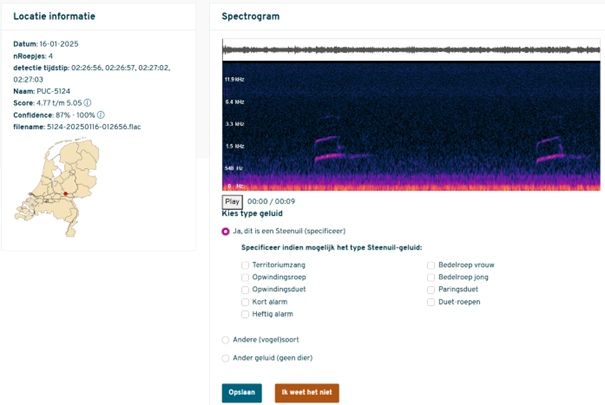605x405 pixels.
Task: Enable the Duet-roepen checkbox
Action: point(431,301)
